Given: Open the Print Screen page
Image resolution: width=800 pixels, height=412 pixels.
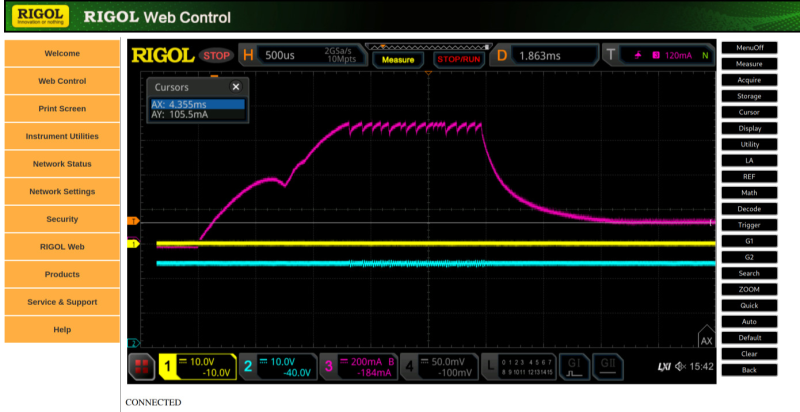Looking at the screenshot, I should 62,109.
